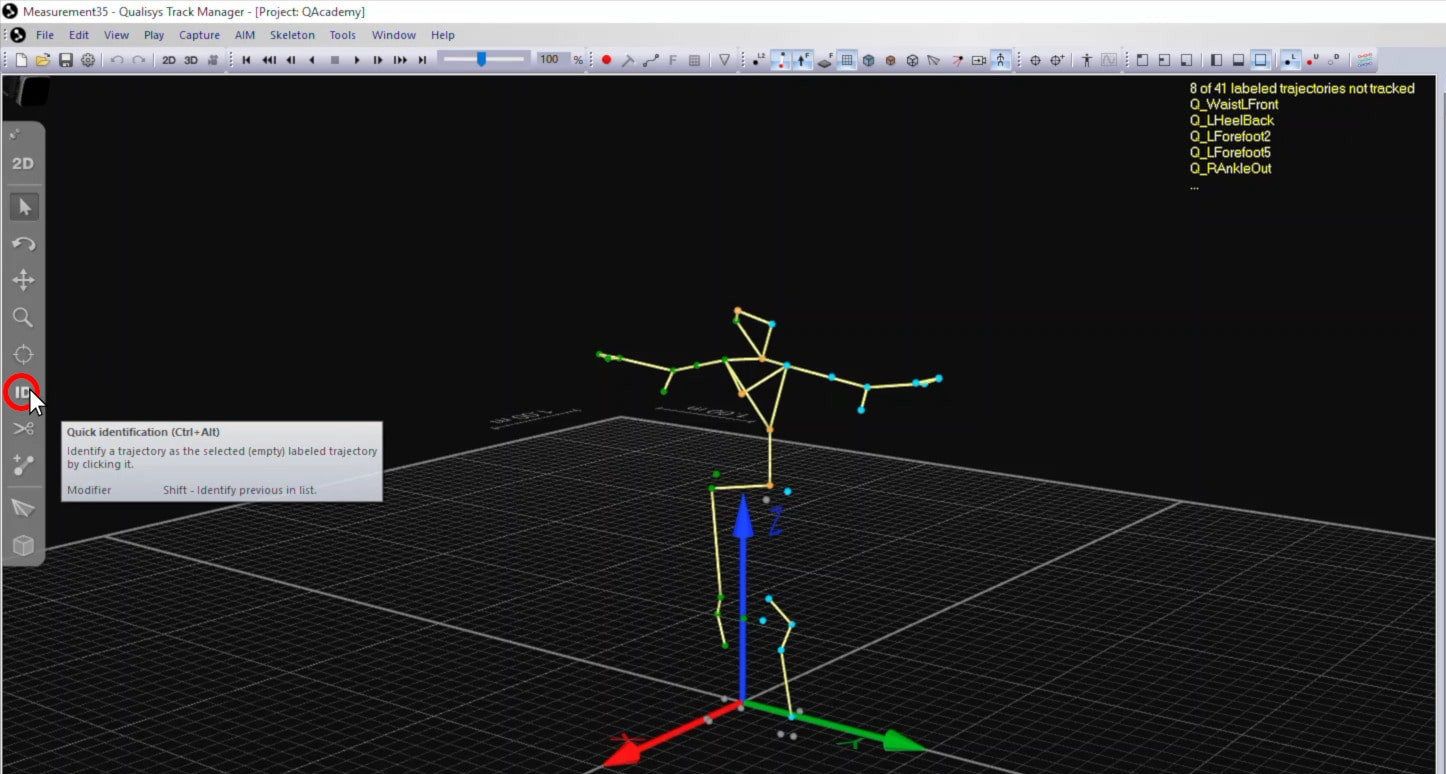1446x774 pixels.
Task: Fast forward playback
Action: click(400, 60)
